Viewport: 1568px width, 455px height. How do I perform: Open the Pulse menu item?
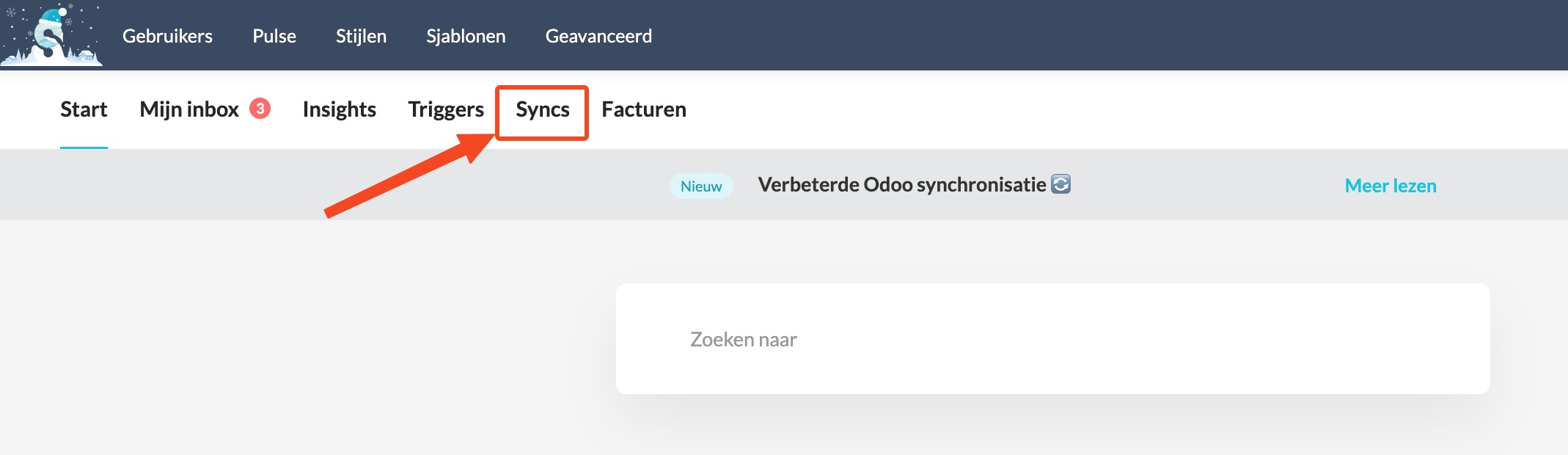point(274,36)
